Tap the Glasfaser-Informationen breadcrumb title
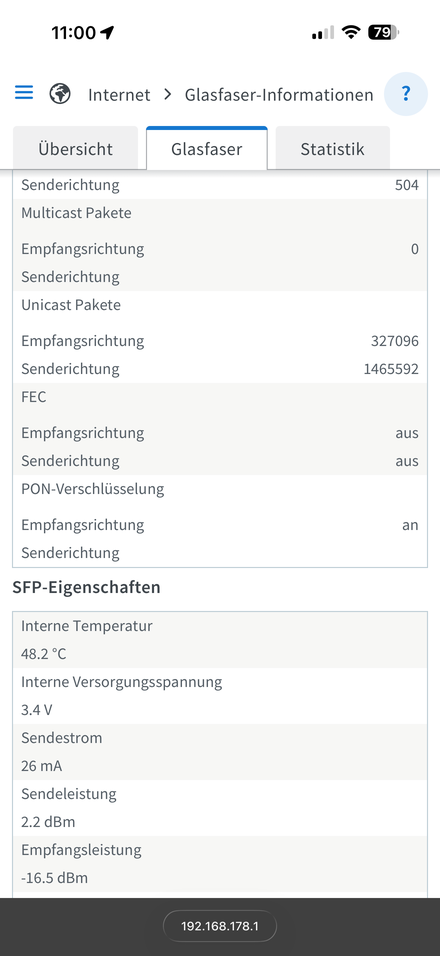 (279, 95)
